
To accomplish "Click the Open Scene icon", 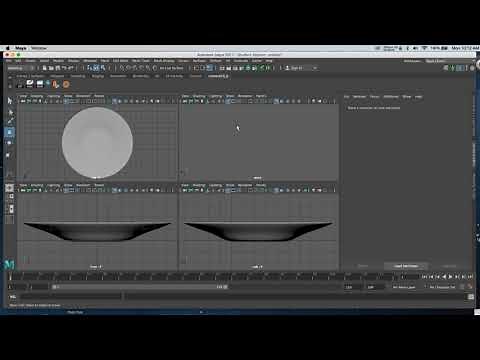I will 51,68.
